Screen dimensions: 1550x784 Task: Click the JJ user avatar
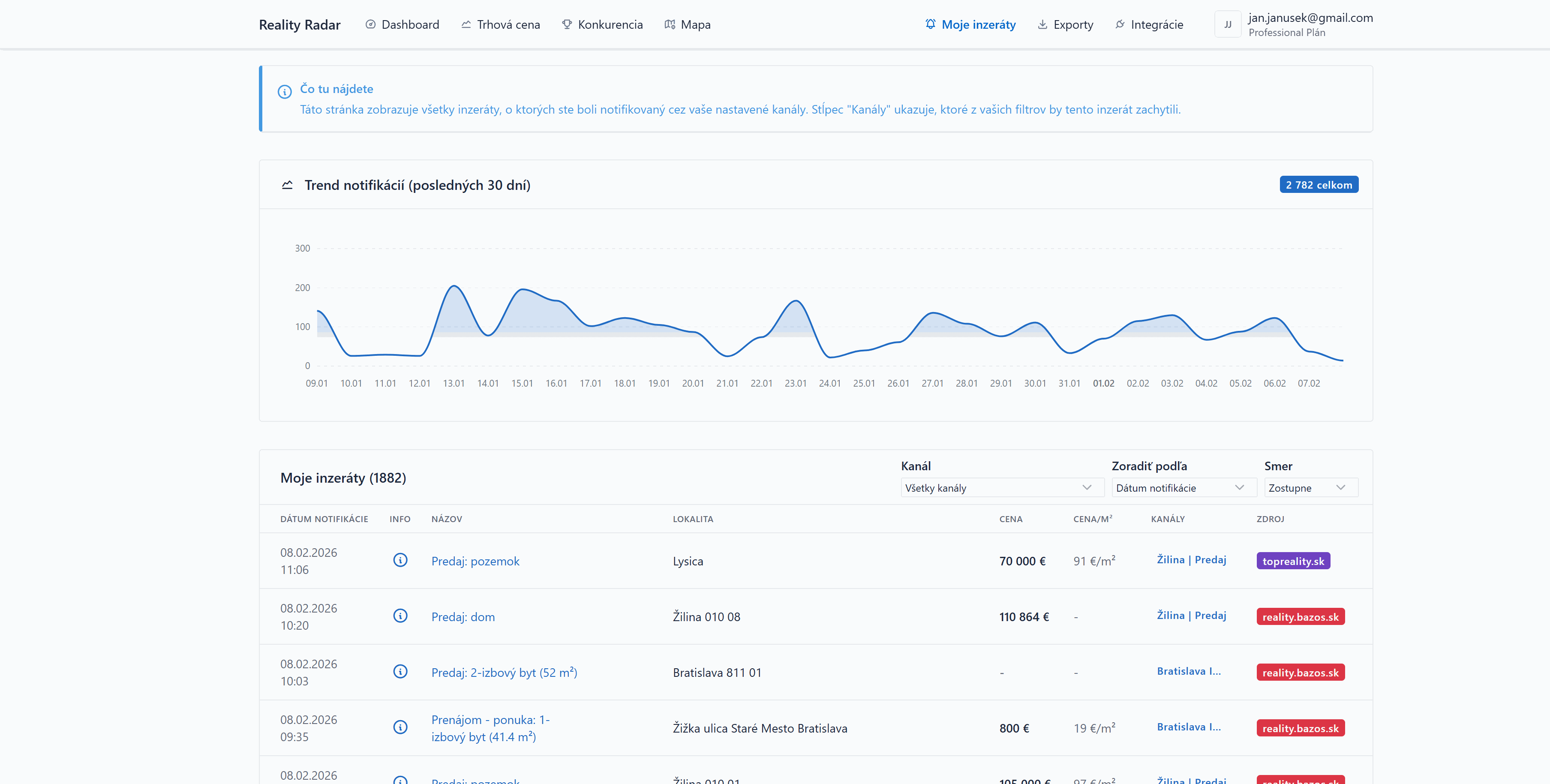pos(1228,25)
